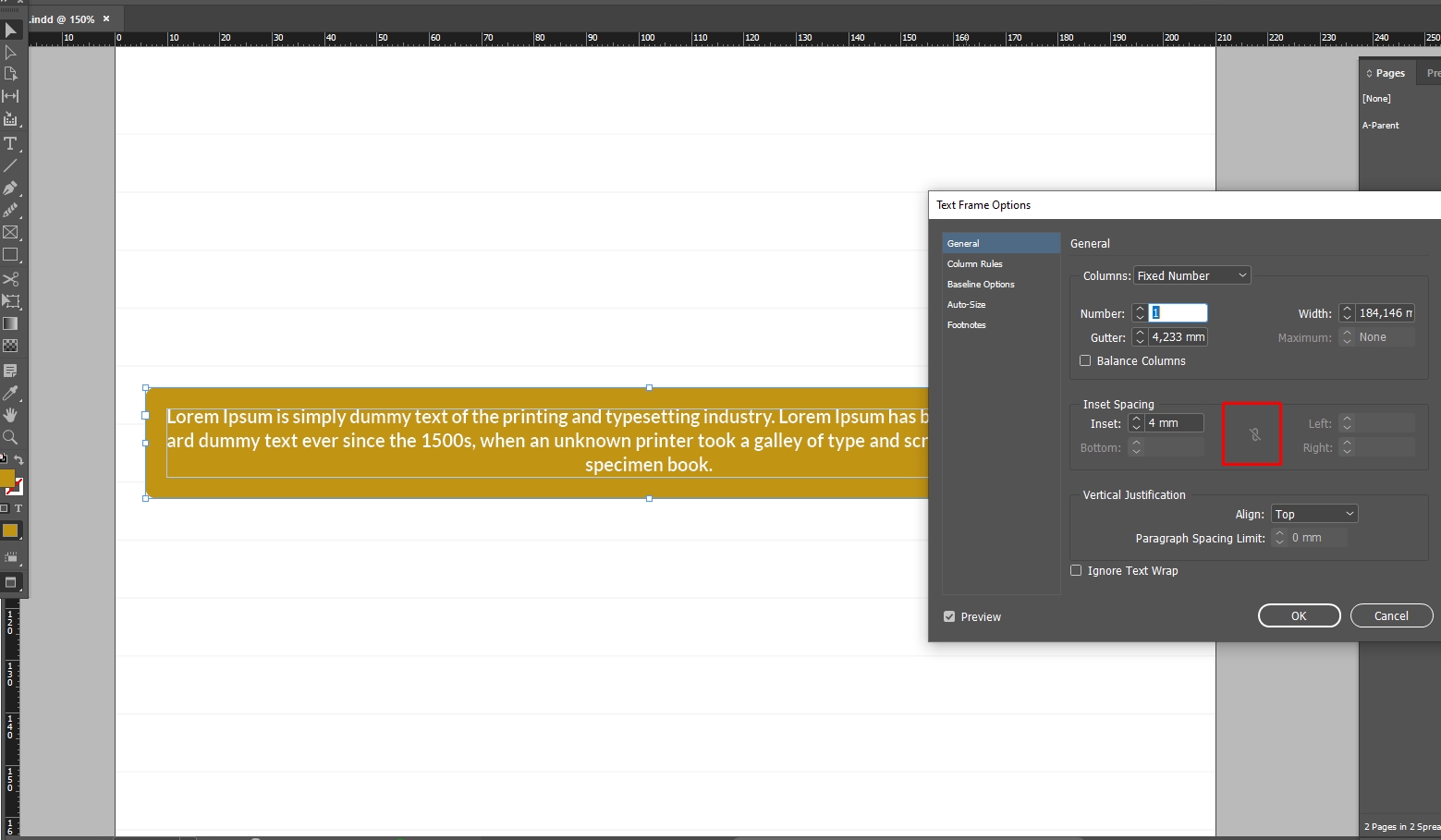Open the Footnotes settings section
1441x840 pixels.
click(x=967, y=324)
